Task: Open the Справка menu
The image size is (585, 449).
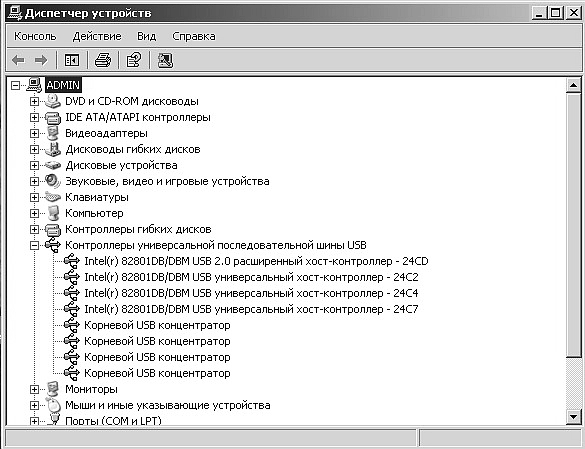Action: coord(194,36)
